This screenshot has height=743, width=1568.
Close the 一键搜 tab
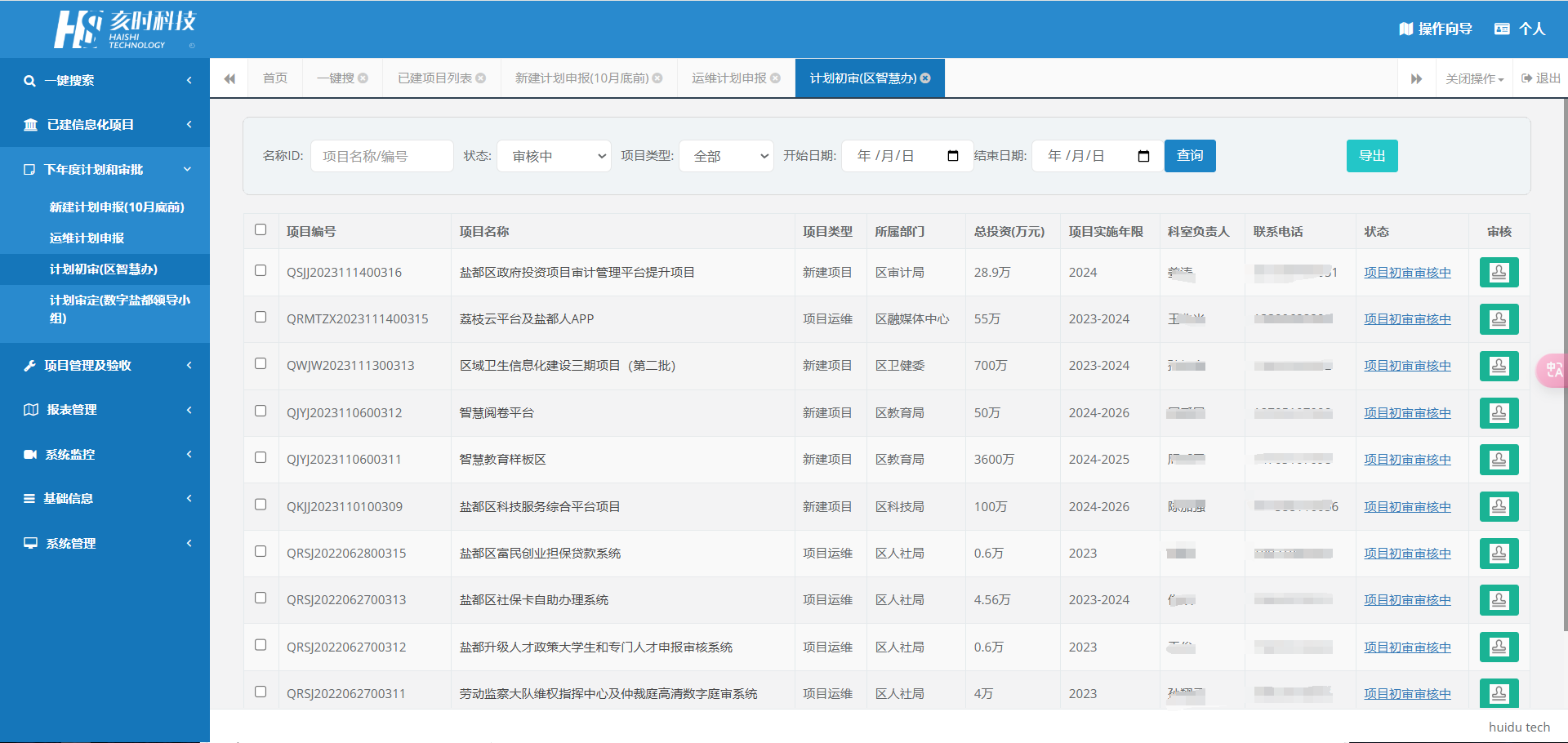click(x=363, y=78)
